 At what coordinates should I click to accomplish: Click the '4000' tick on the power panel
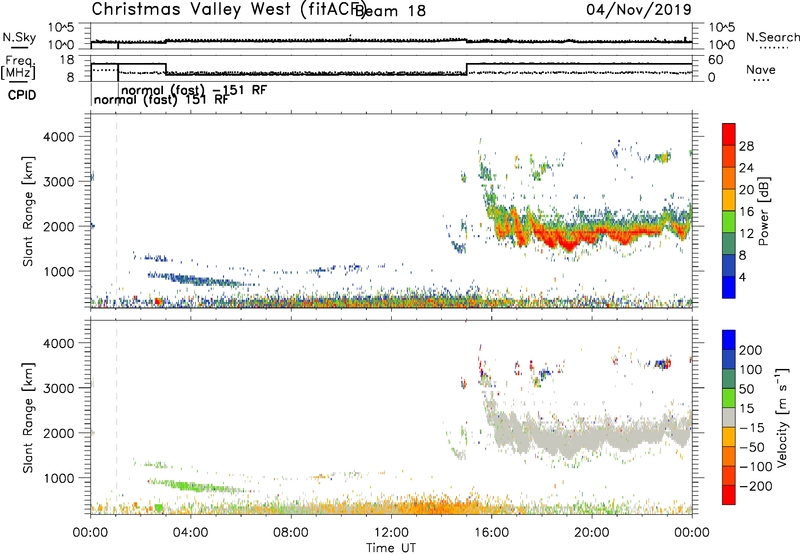[x=59, y=137]
